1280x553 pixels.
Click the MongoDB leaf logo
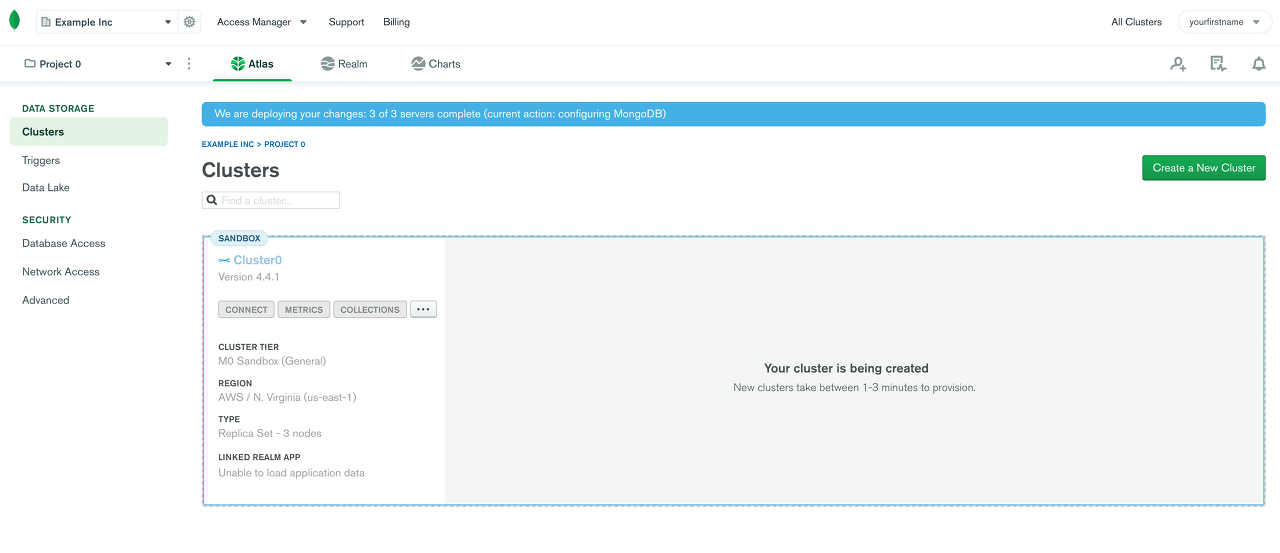[14, 21]
